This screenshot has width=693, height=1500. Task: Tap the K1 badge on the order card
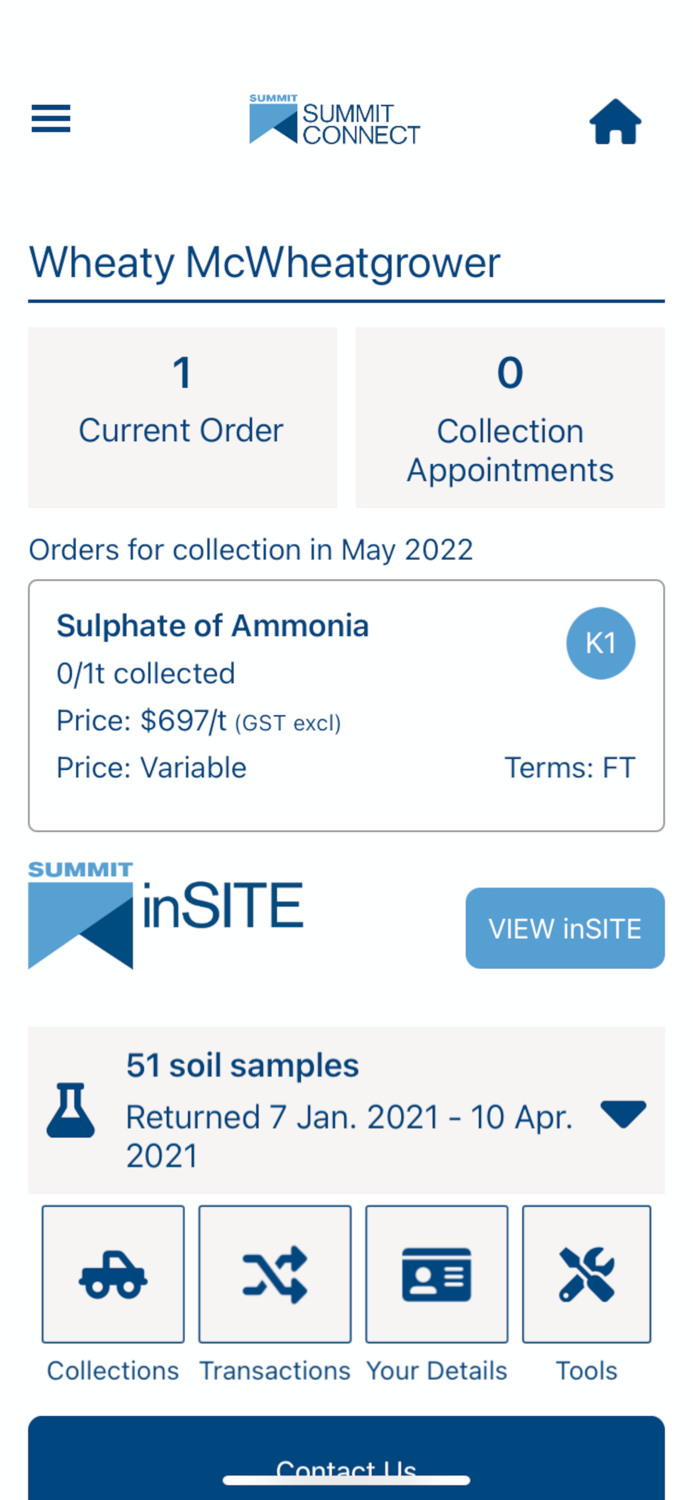(x=600, y=643)
